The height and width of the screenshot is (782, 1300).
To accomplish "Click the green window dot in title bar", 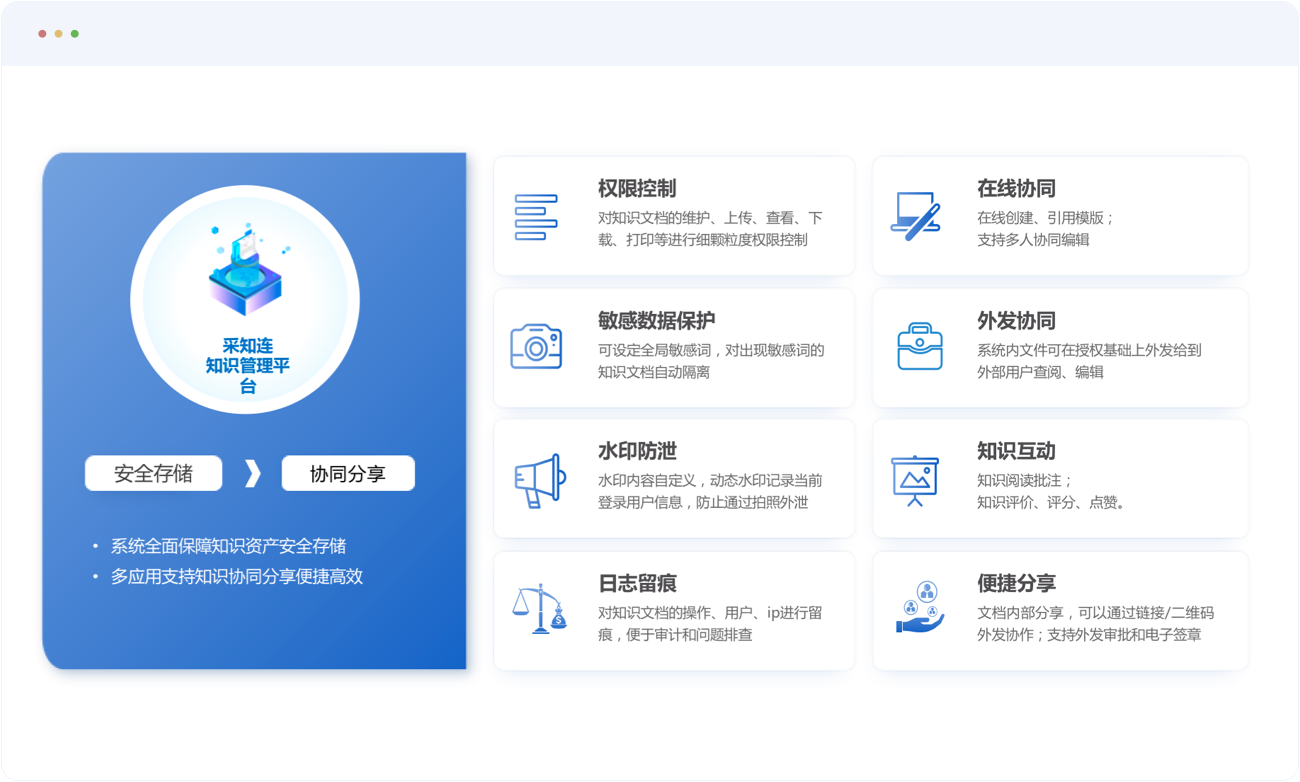I will [75, 34].
